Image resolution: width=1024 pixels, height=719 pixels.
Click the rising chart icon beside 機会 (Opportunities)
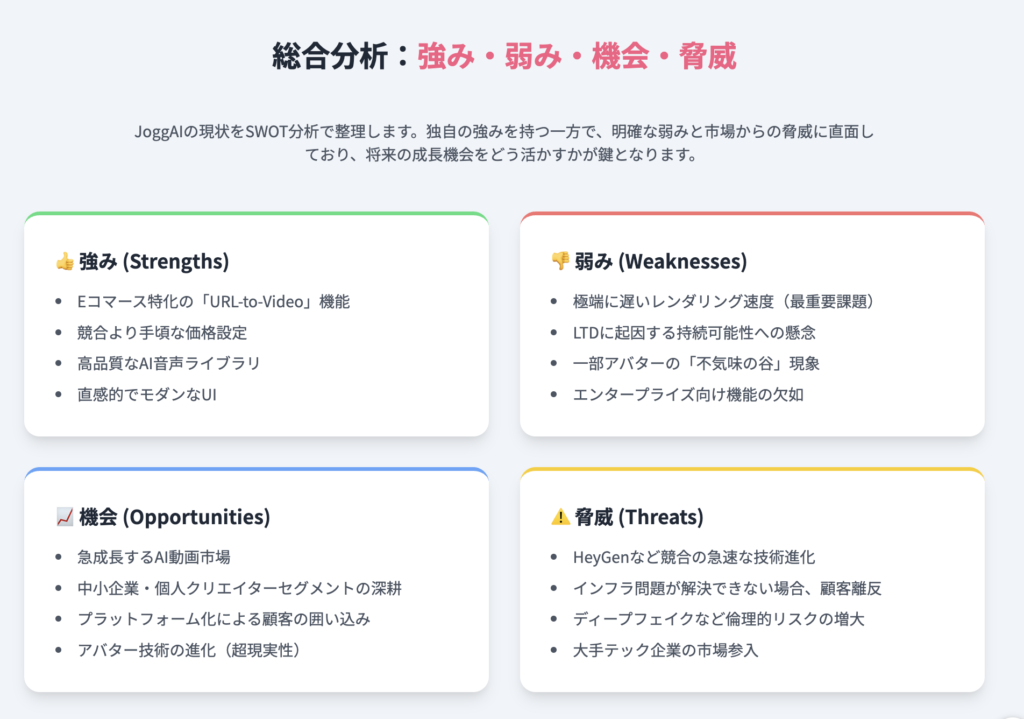pos(65,517)
